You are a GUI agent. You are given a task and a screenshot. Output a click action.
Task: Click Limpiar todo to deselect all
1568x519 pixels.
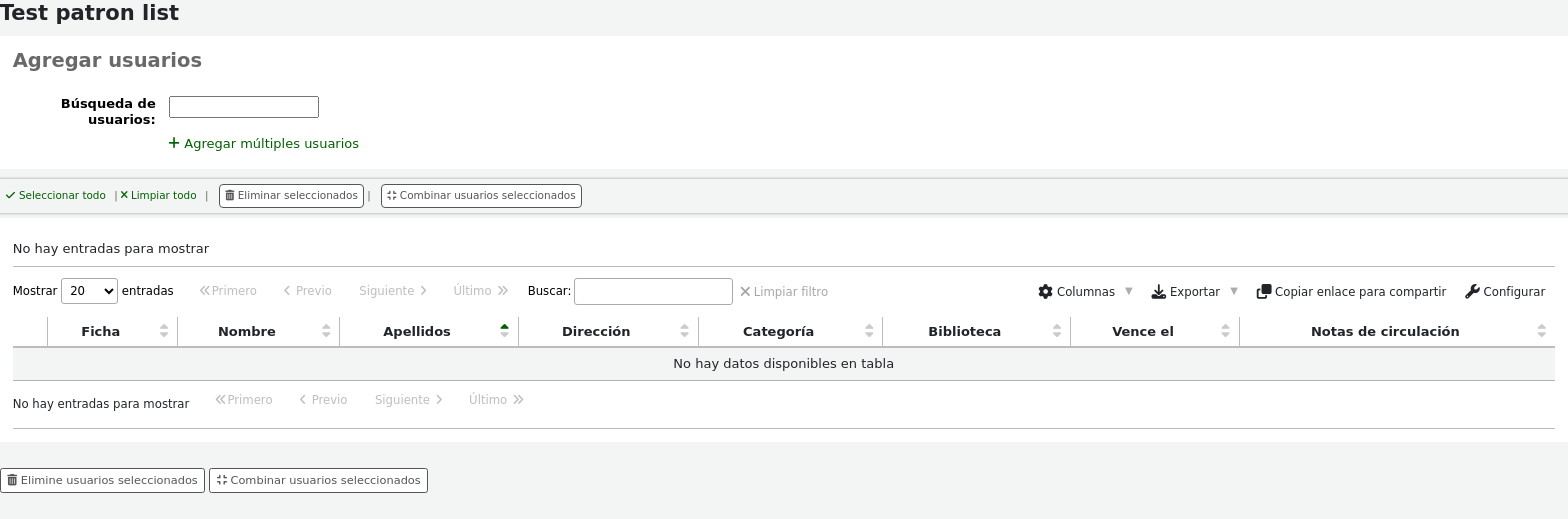pyautogui.click(x=158, y=195)
